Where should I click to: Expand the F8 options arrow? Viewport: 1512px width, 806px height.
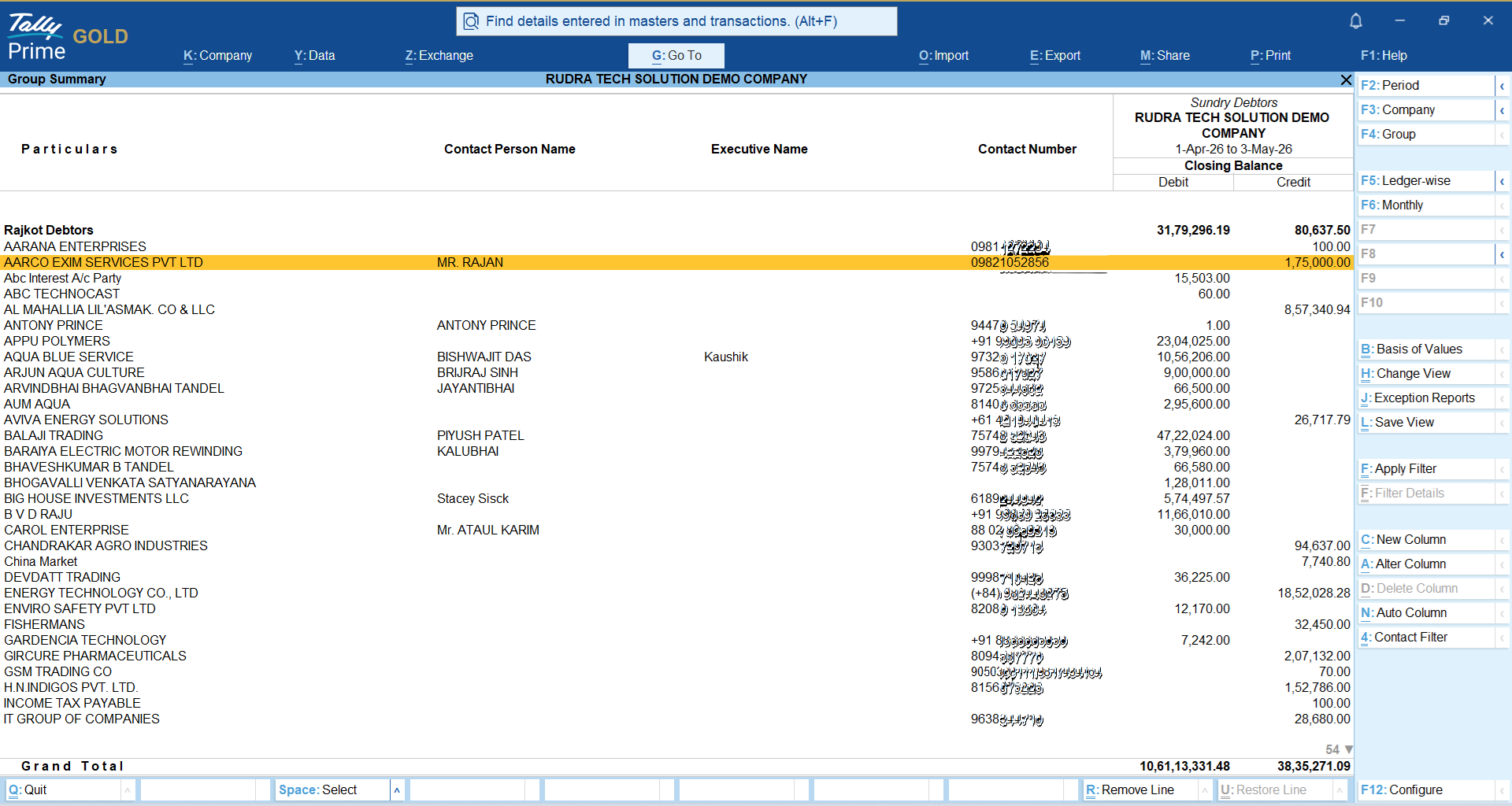pos(1502,254)
